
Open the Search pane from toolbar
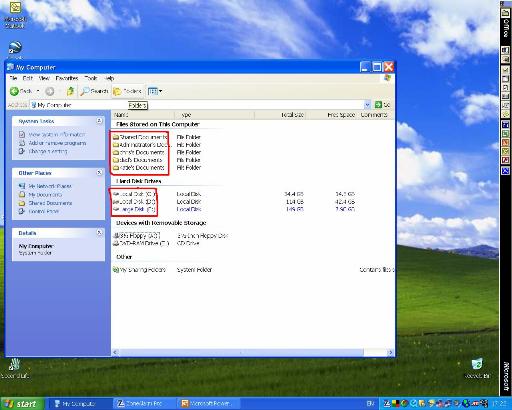point(95,91)
